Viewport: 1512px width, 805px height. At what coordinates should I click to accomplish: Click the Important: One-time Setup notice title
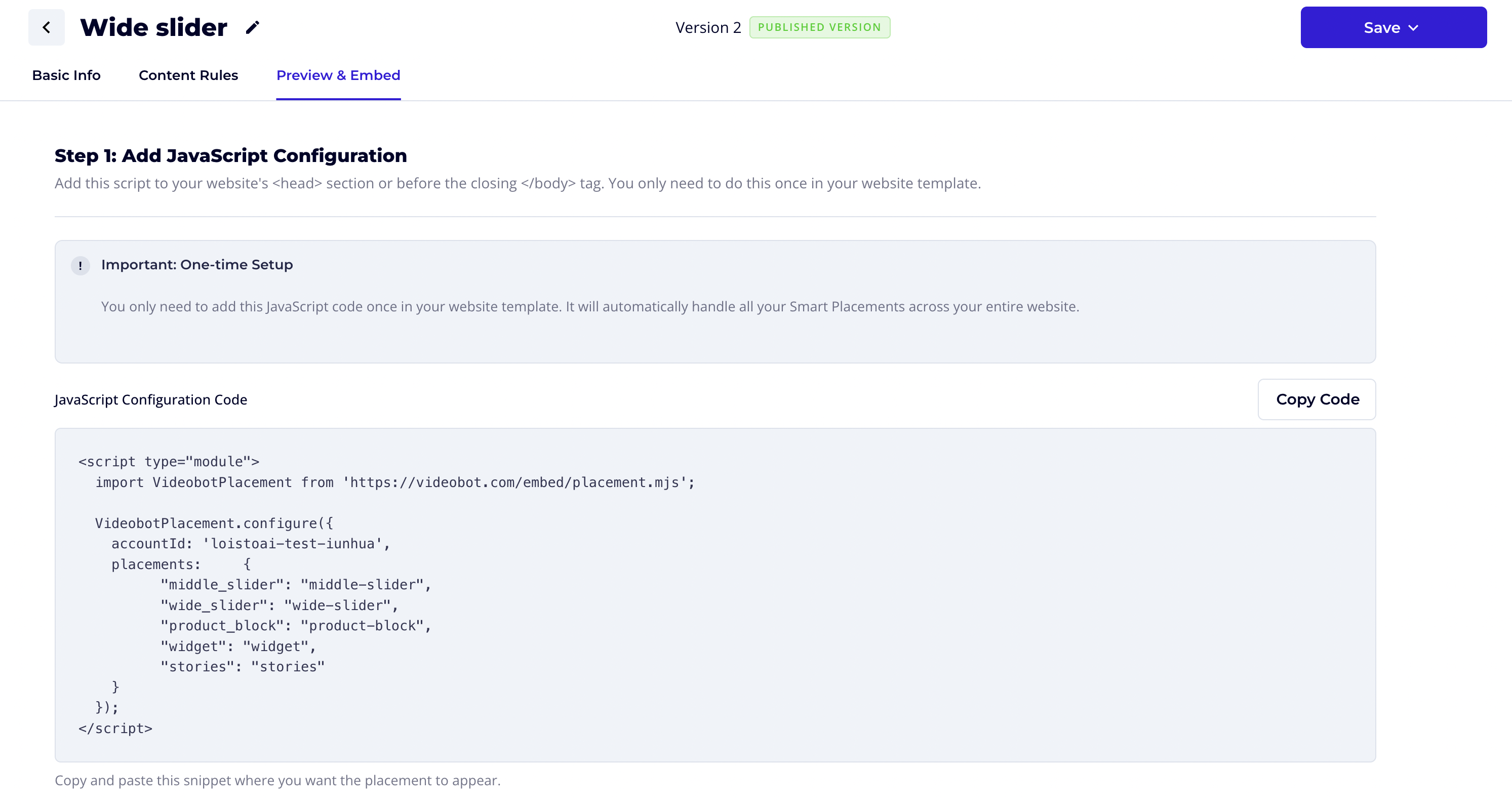click(196, 265)
